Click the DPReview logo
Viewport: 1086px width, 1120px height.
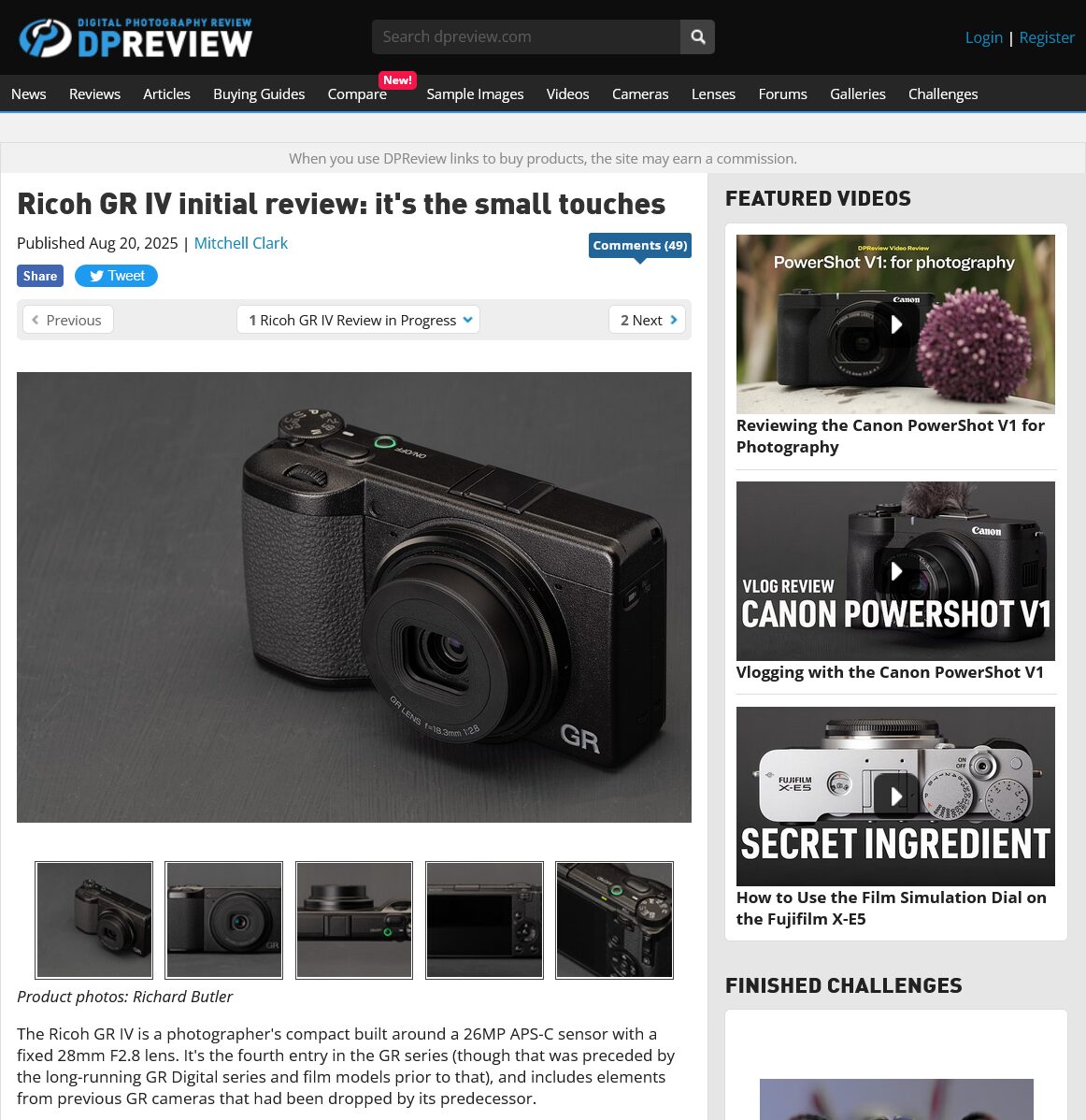[x=135, y=37]
